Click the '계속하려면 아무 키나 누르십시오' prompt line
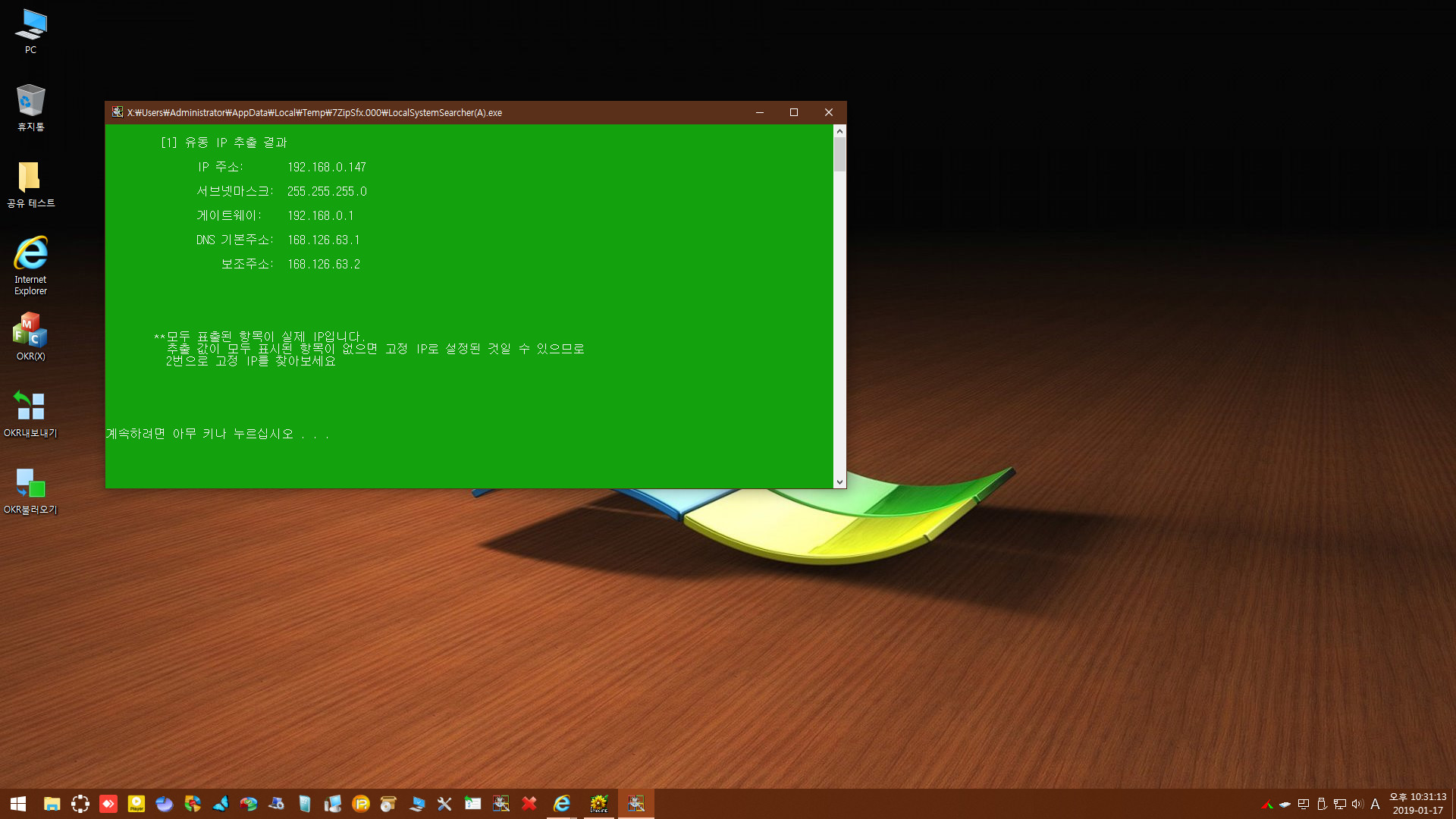The height and width of the screenshot is (819, 1456). tap(218, 434)
